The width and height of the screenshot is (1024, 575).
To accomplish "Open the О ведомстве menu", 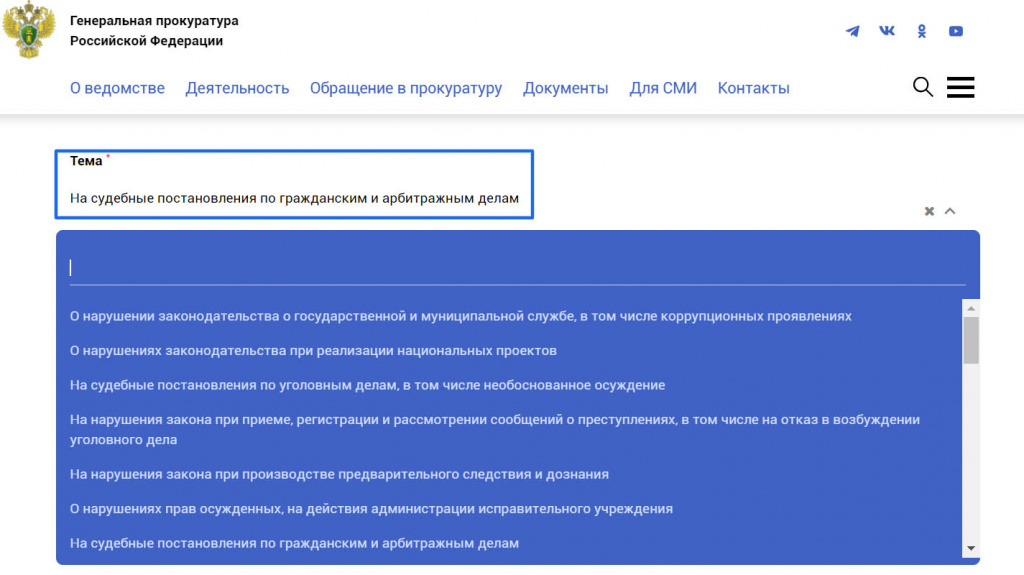I will coord(118,88).
